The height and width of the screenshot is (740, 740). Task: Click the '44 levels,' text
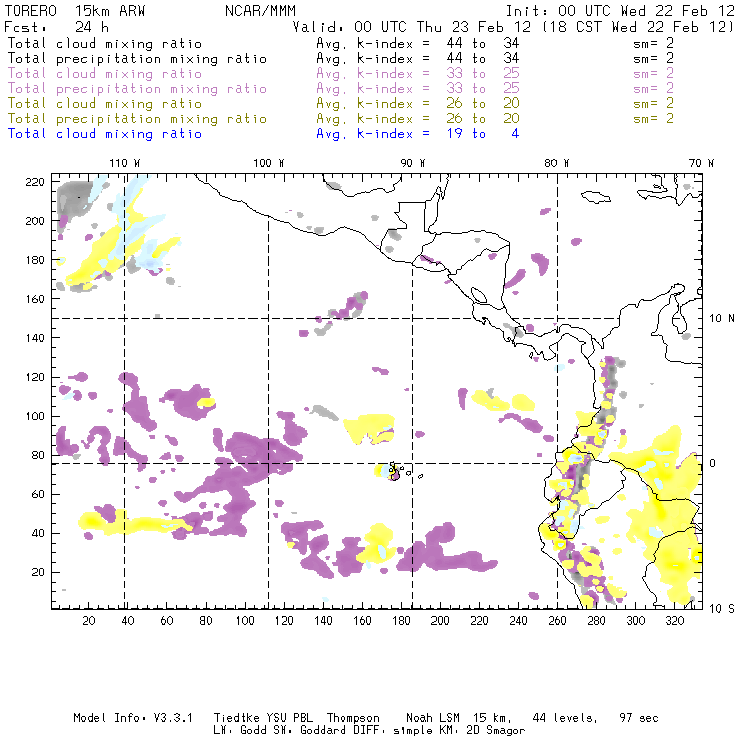(x=565, y=718)
